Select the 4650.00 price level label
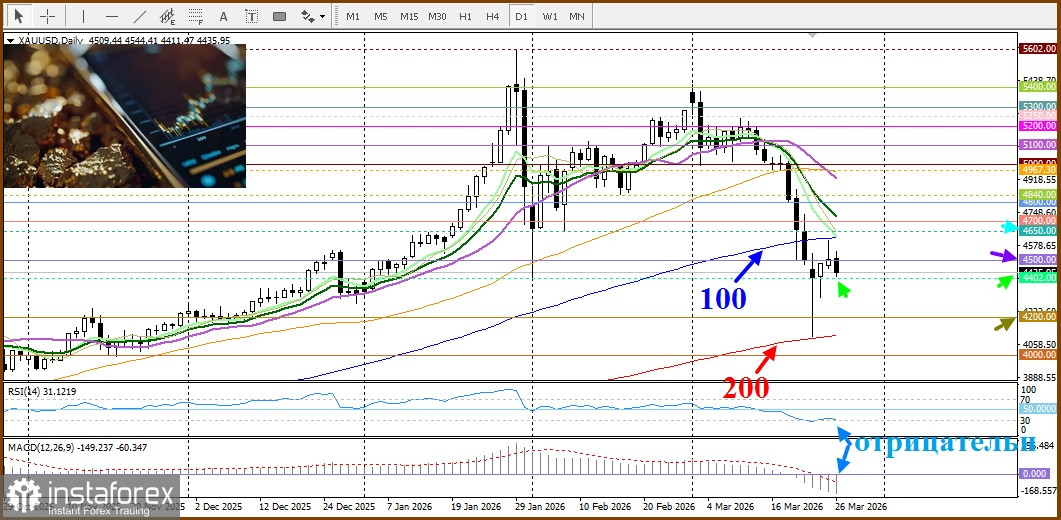The width and height of the screenshot is (1061, 520). (1038, 231)
